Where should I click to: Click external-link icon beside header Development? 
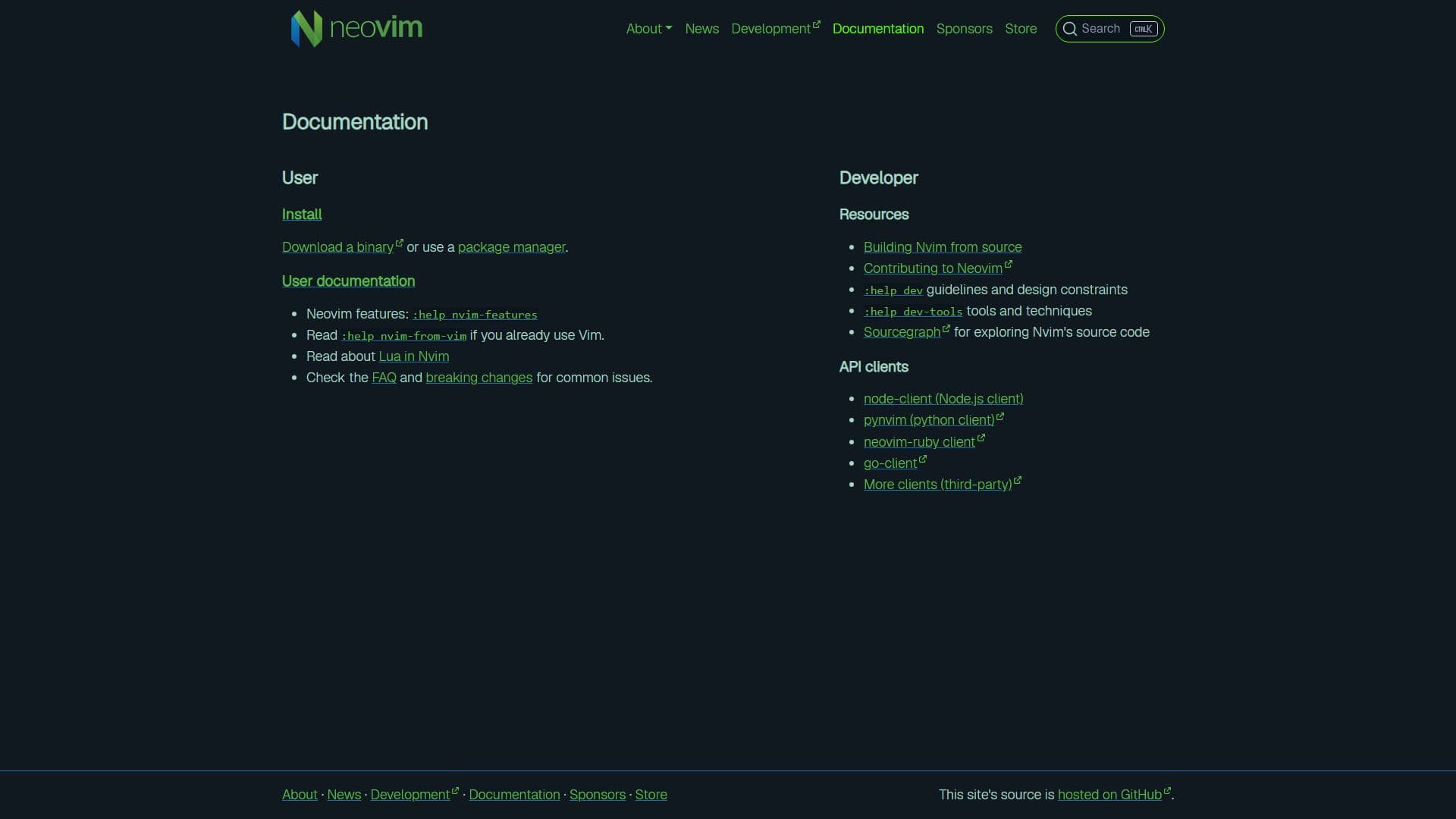(x=817, y=24)
